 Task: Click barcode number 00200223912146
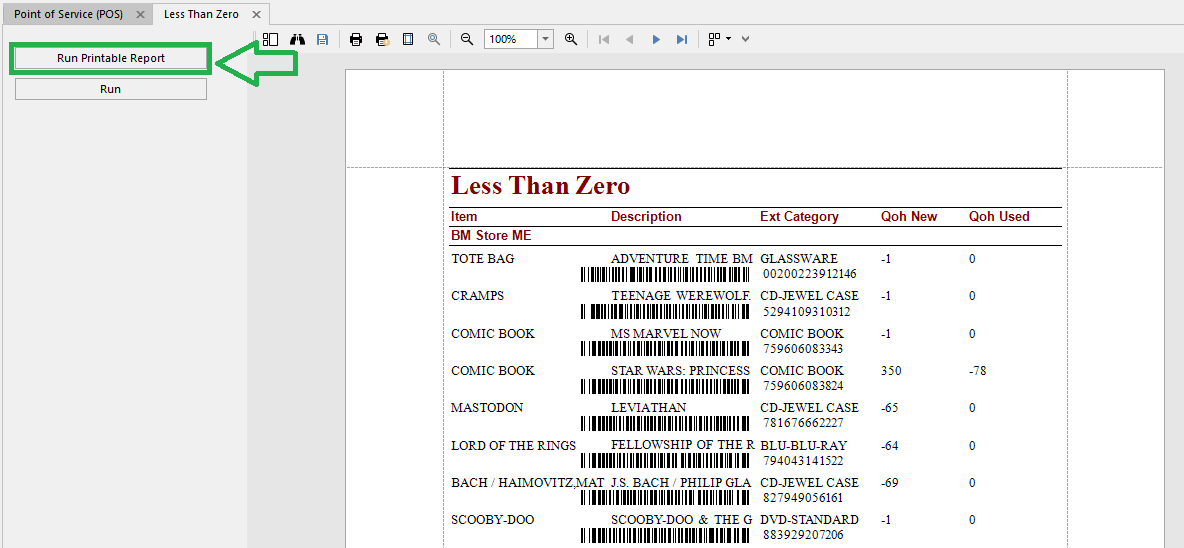coord(809,273)
